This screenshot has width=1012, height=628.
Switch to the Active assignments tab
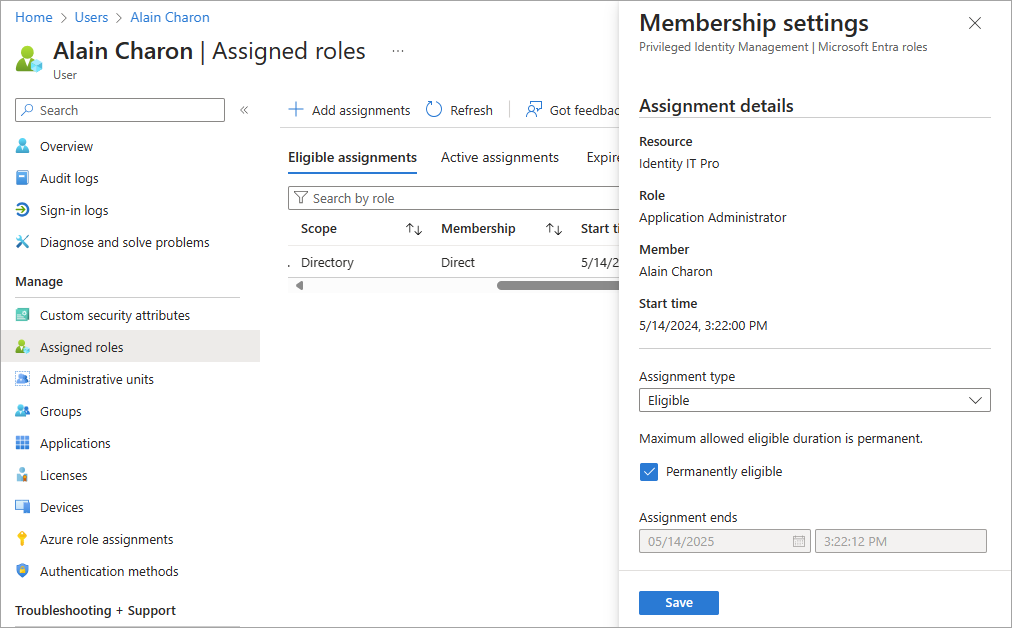[x=499, y=157]
